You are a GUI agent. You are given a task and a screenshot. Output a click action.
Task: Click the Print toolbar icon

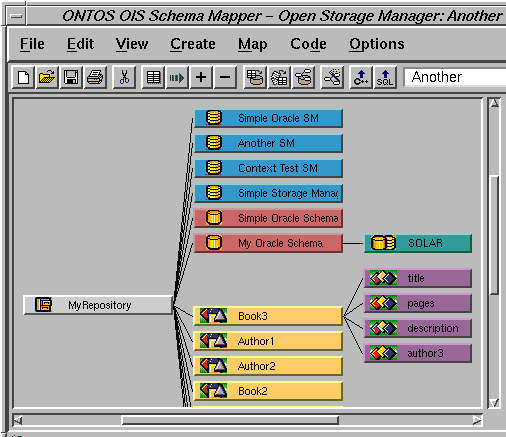95,77
